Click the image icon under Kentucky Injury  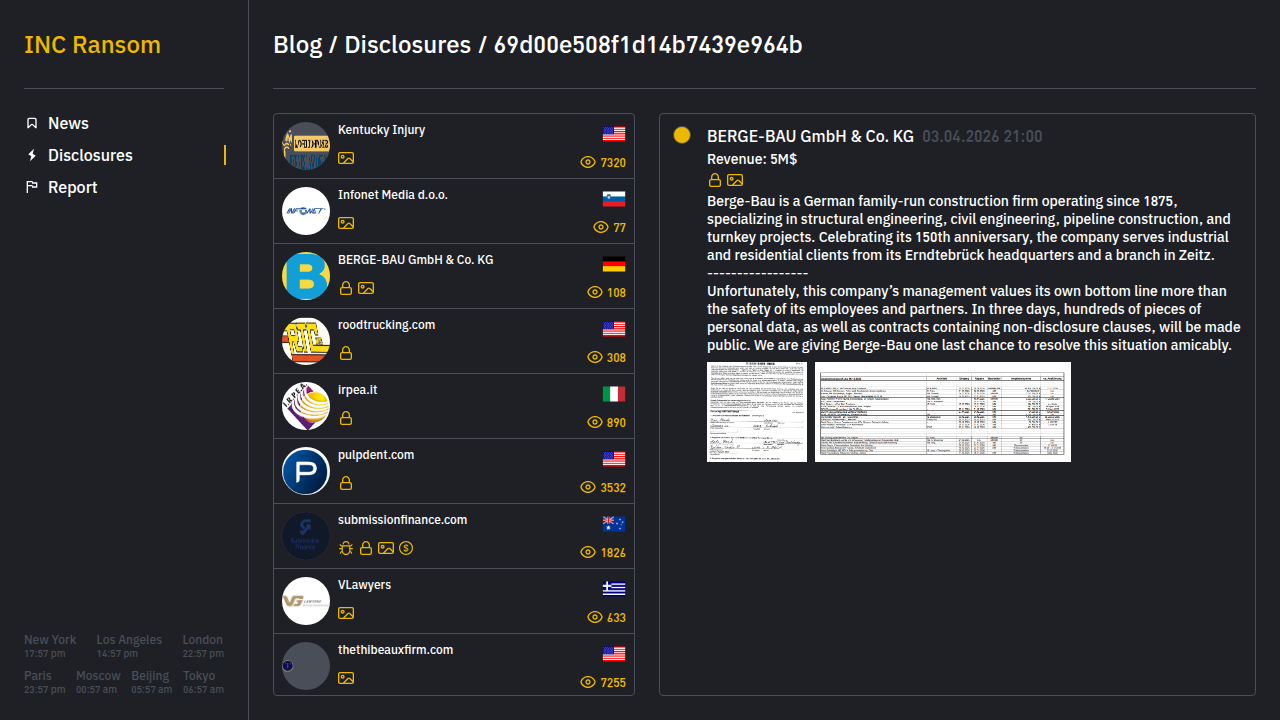point(346,158)
